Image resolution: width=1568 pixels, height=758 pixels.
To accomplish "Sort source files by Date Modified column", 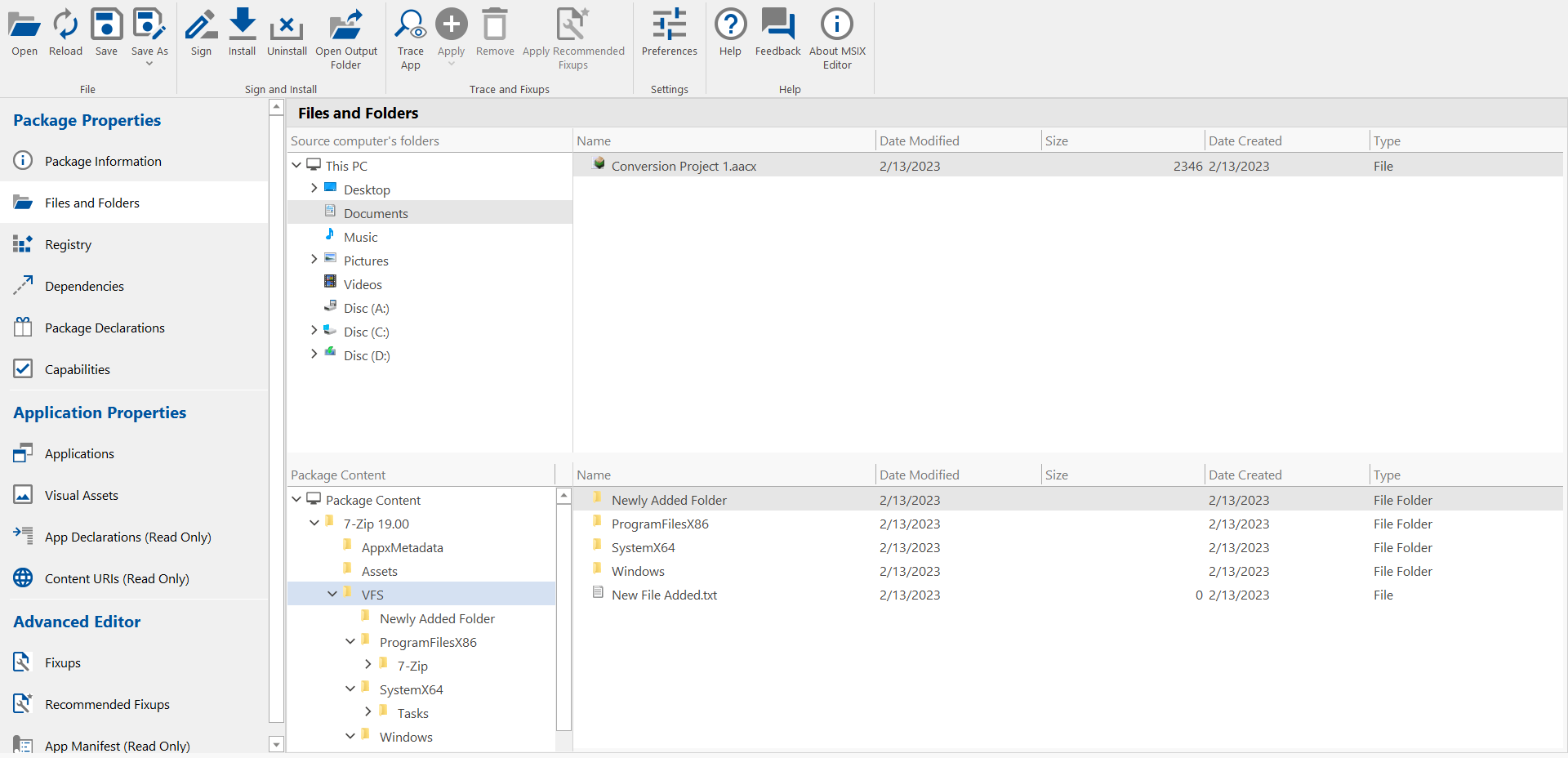I will pyautogui.click(x=919, y=140).
